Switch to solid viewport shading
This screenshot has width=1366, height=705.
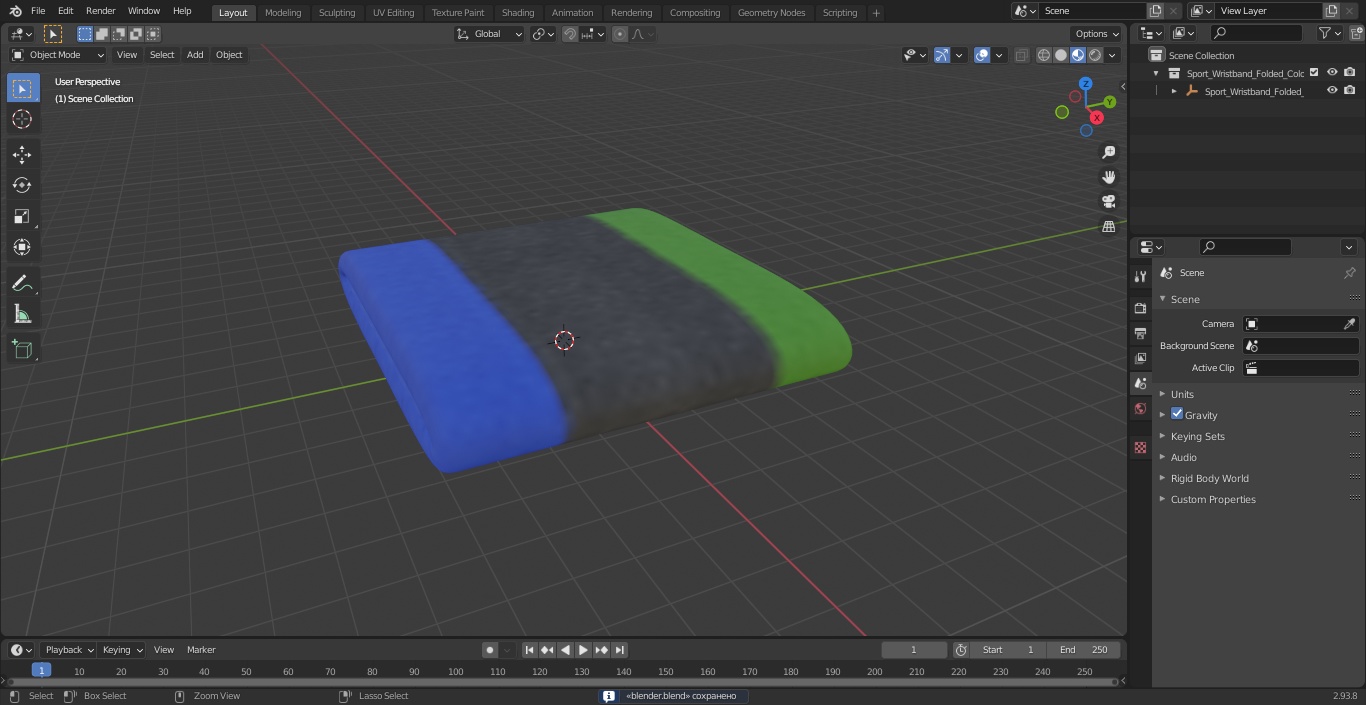tap(1061, 55)
